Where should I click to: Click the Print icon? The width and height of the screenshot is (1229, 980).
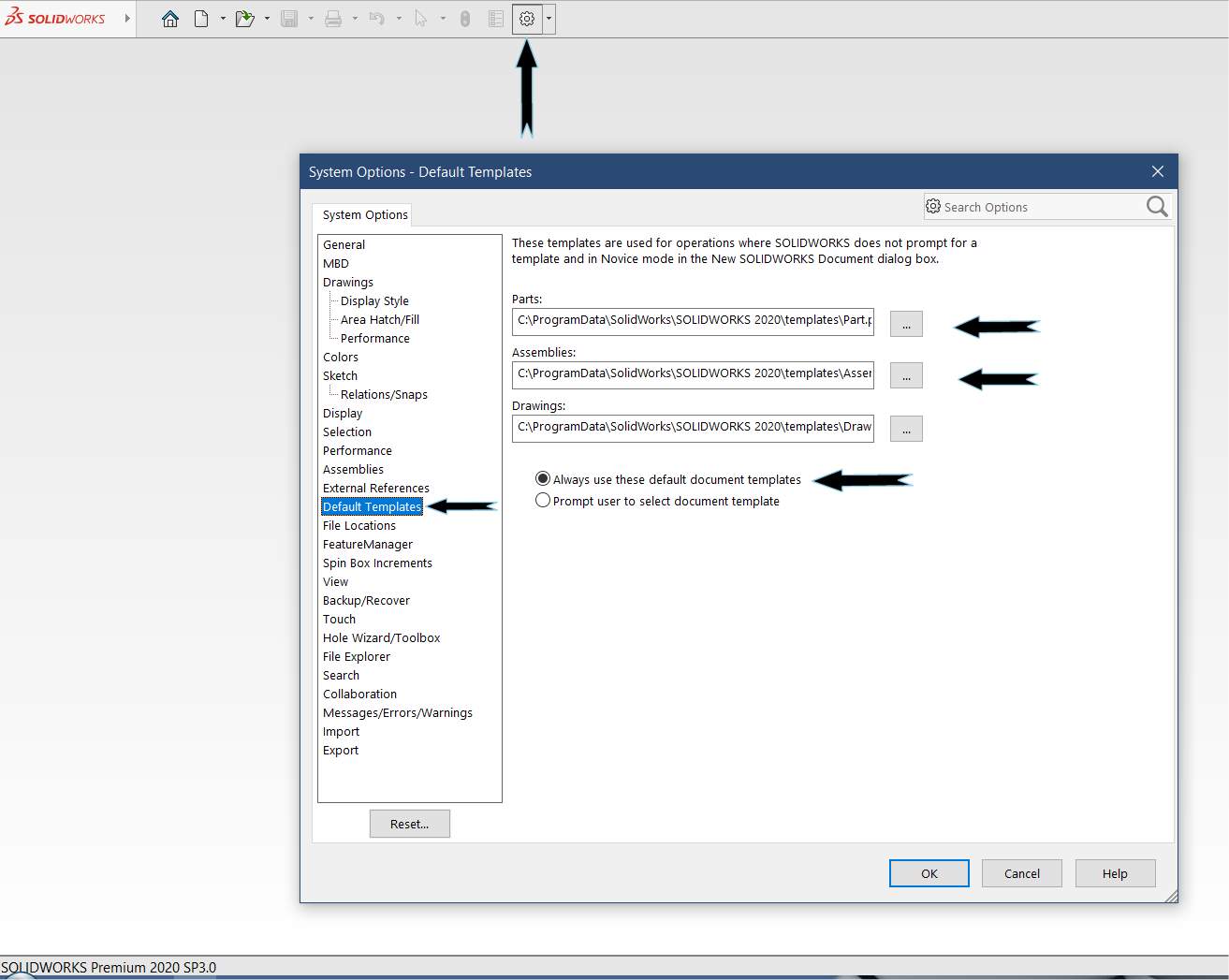333,19
